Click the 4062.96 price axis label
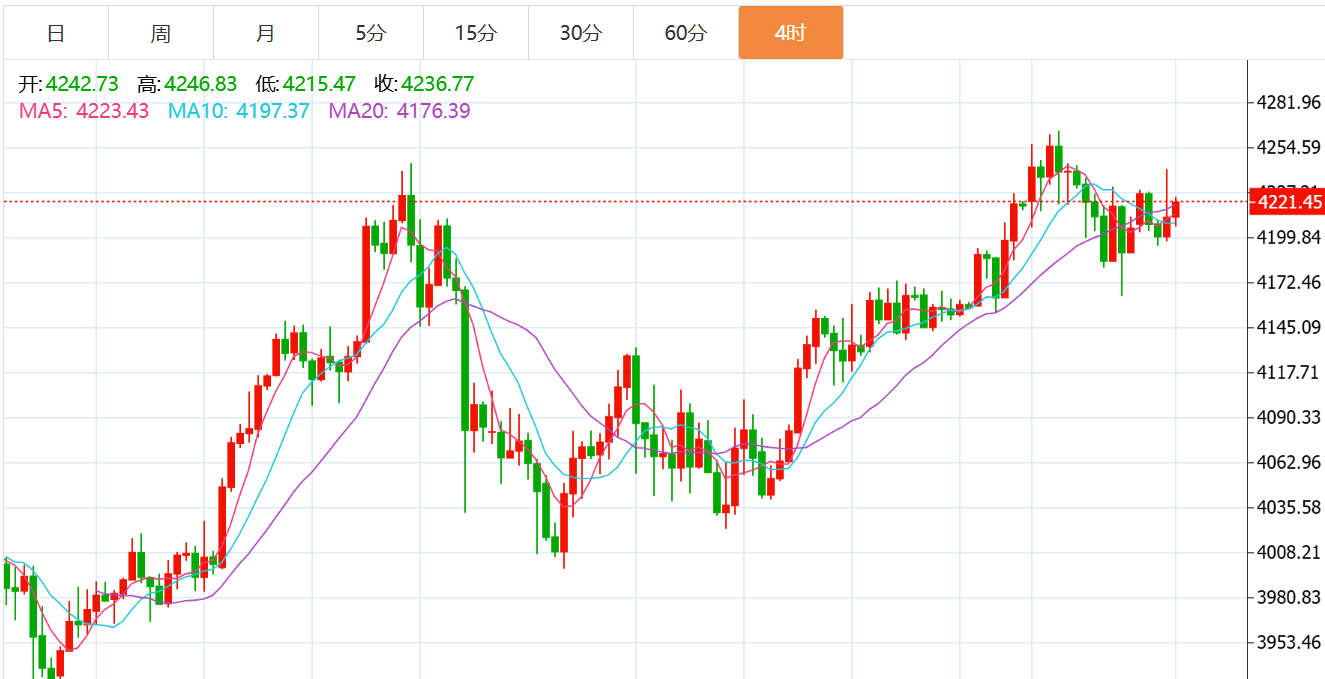 click(1289, 462)
